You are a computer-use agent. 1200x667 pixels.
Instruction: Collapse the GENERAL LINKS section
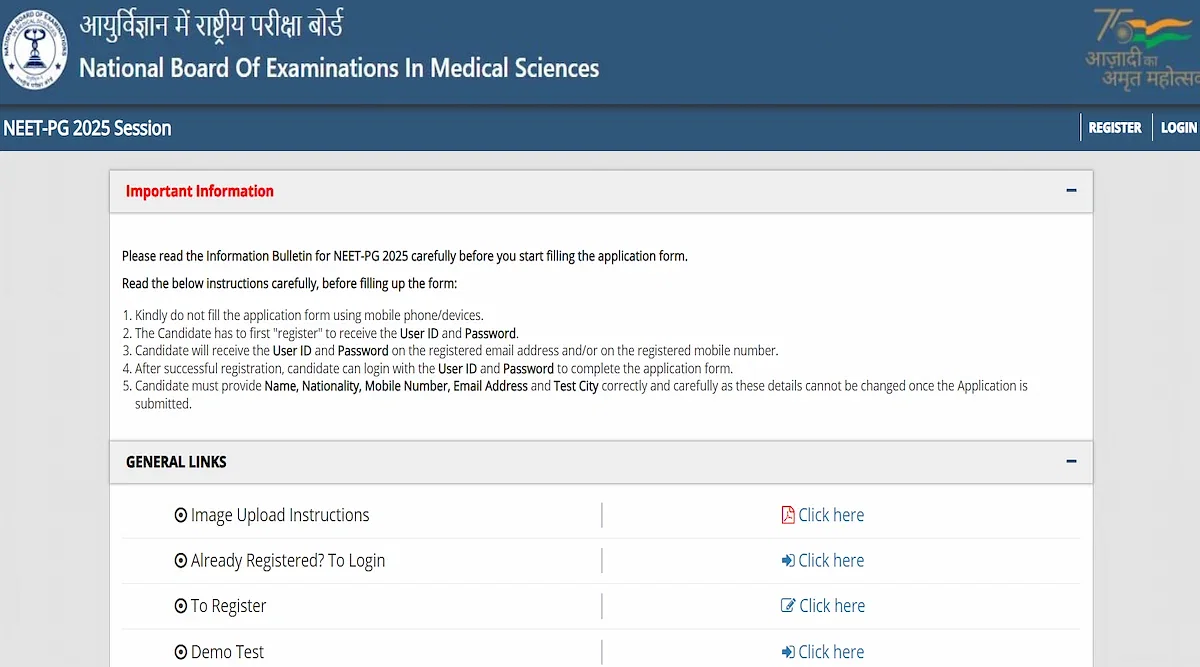pyautogui.click(x=1071, y=462)
